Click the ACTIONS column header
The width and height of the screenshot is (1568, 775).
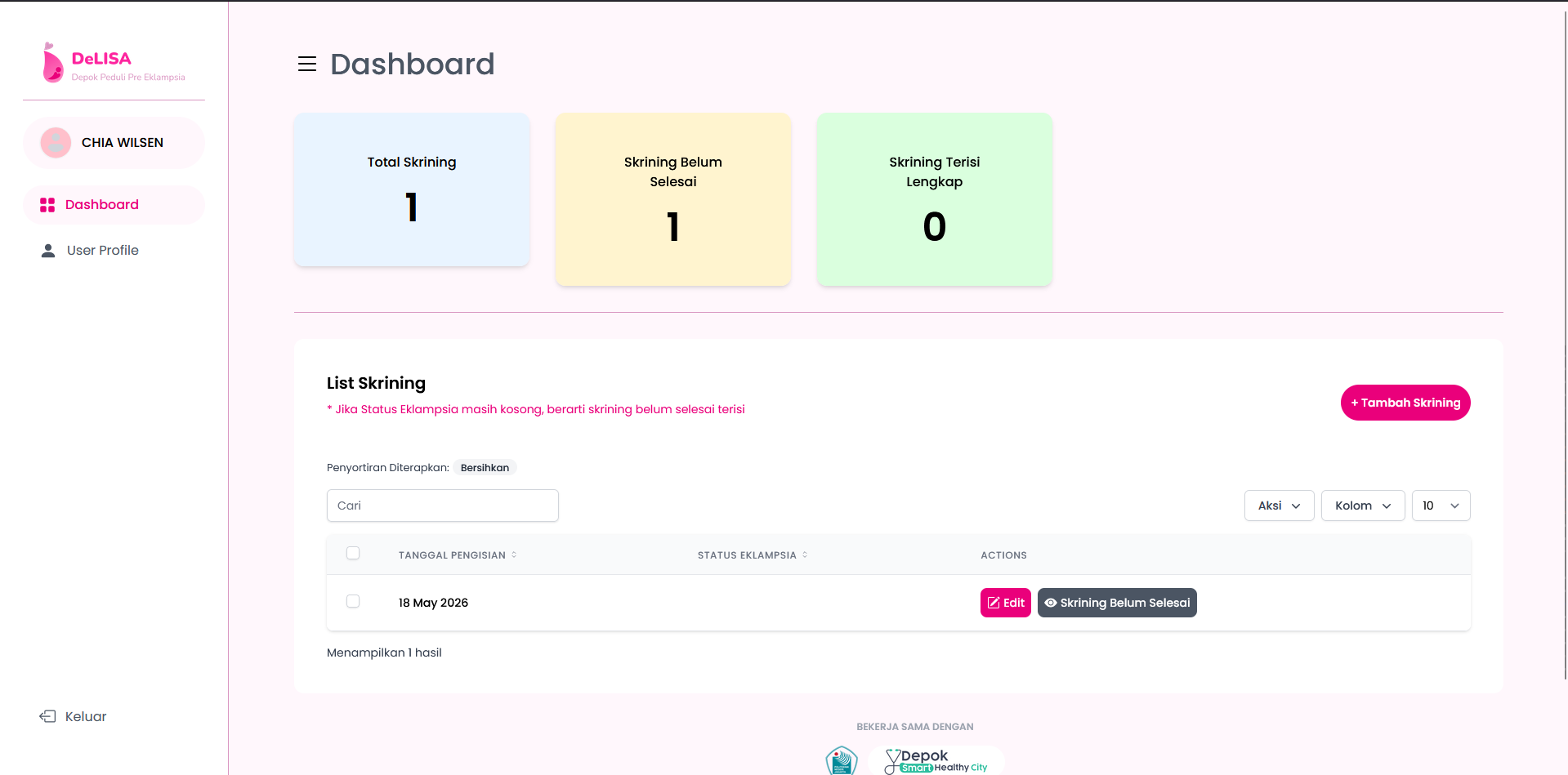pyautogui.click(x=1003, y=555)
